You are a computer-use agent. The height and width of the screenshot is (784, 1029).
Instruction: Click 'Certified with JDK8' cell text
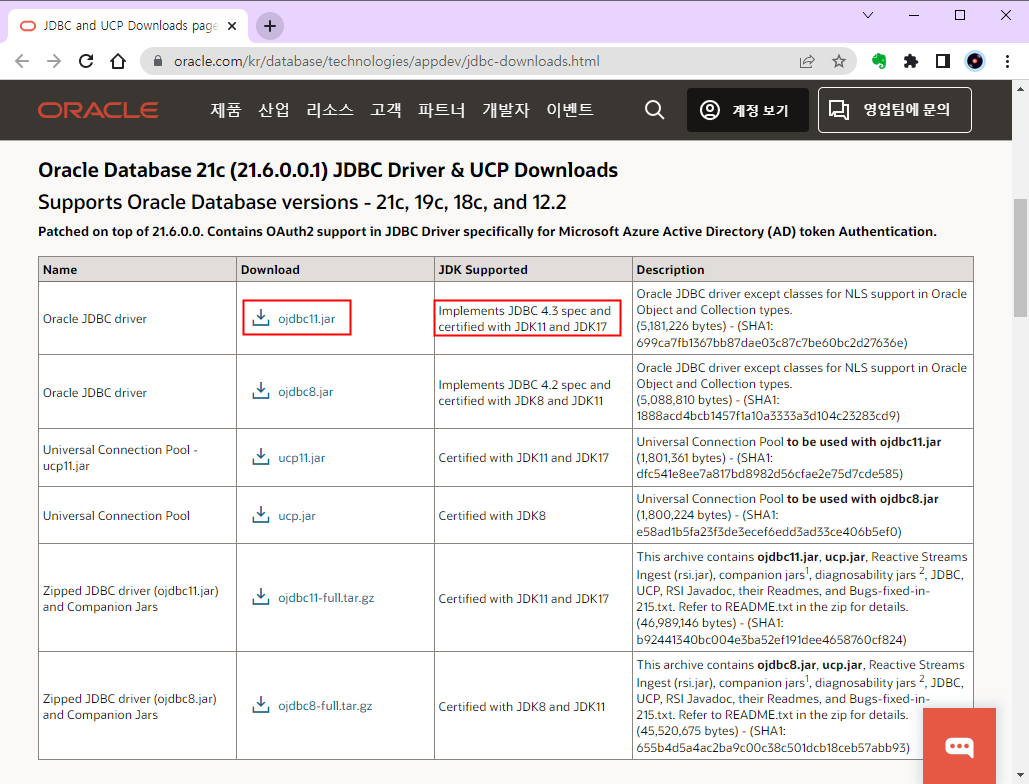[x=492, y=516]
